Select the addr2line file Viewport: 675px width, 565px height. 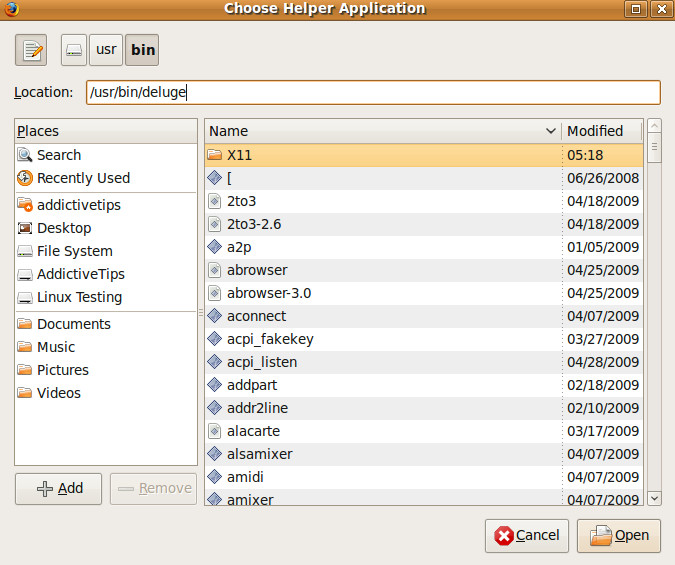click(424, 408)
